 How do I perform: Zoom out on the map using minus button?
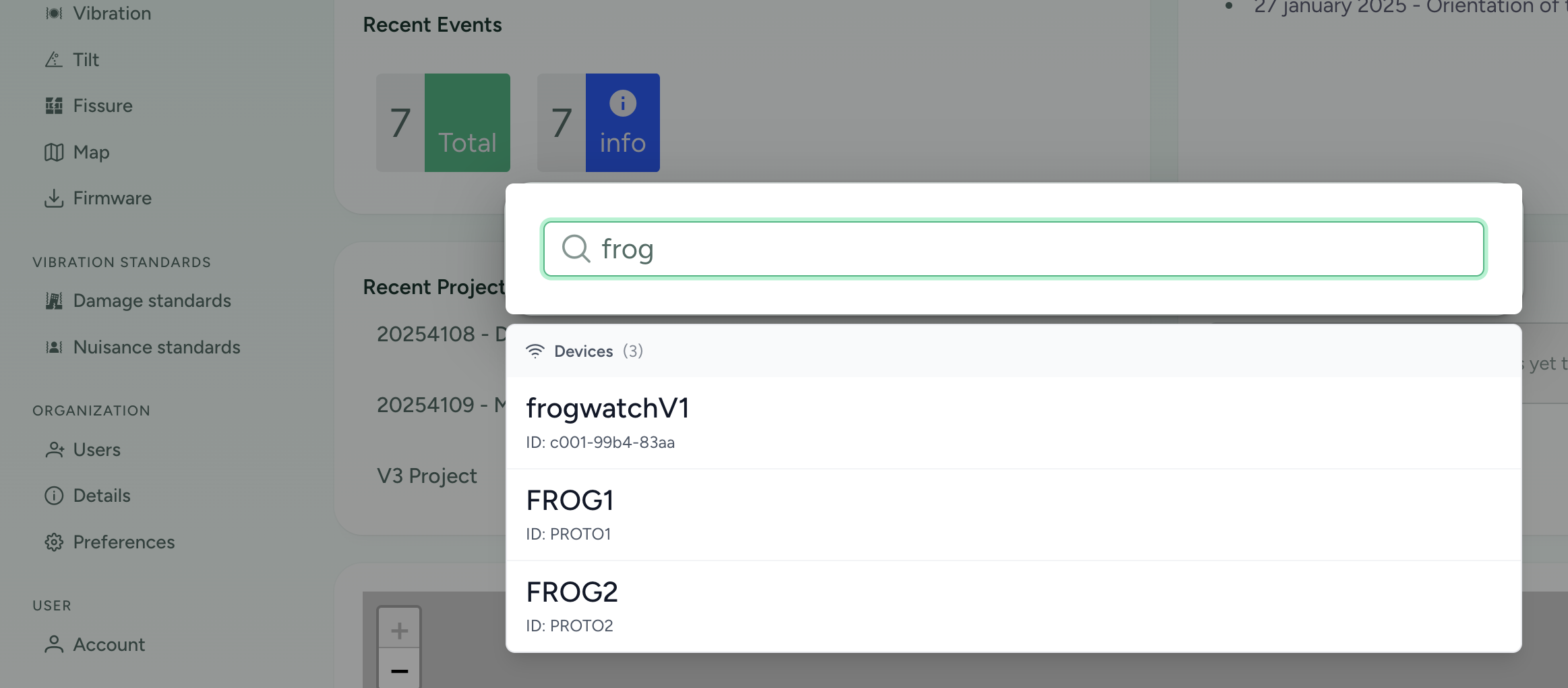click(399, 672)
